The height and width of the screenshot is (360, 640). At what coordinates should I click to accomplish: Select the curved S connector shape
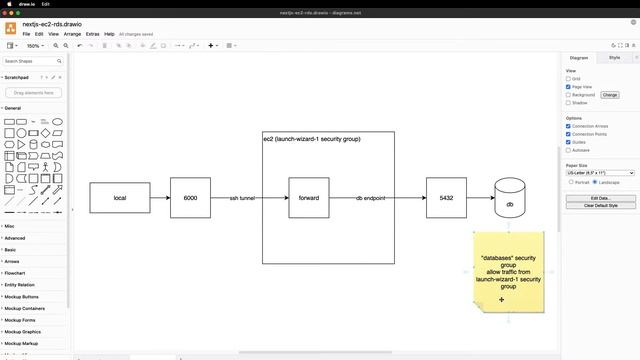[x=33, y=190]
